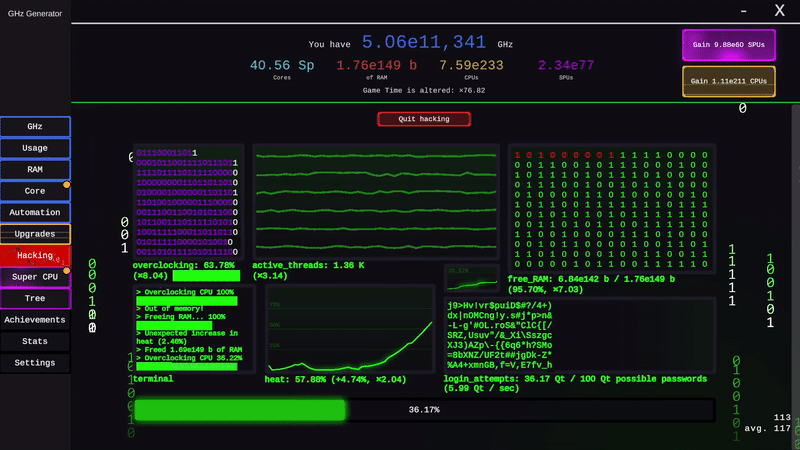Viewport: 800px width, 450px height.
Task: Click the orange notification dot on Core
Action: [66, 185]
